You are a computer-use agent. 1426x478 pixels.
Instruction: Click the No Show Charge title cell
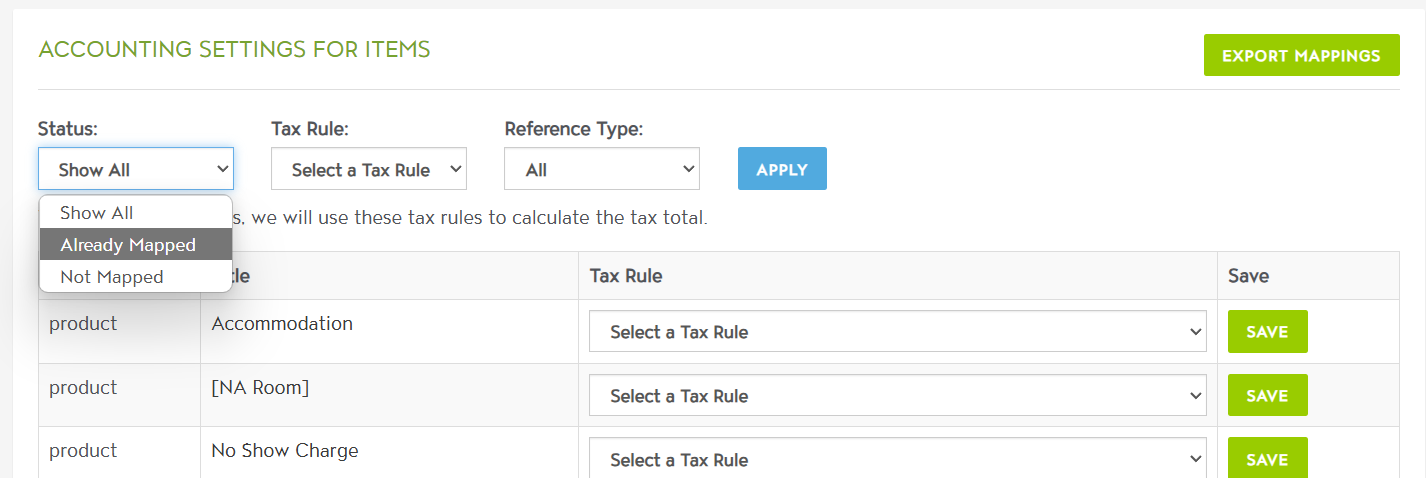pos(285,451)
